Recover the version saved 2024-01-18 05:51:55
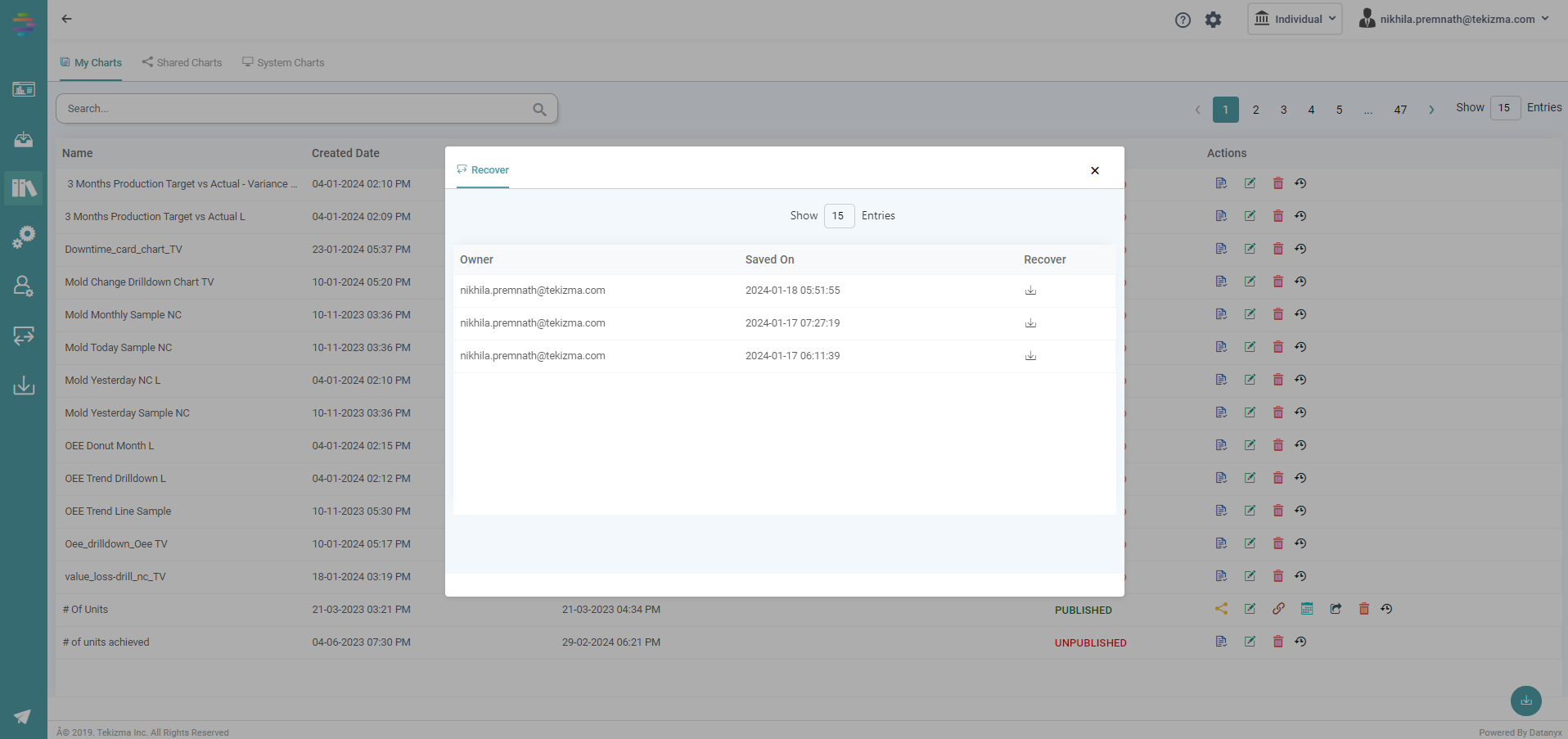Viewport: 1568px width, 739px height. [1030, 291]
